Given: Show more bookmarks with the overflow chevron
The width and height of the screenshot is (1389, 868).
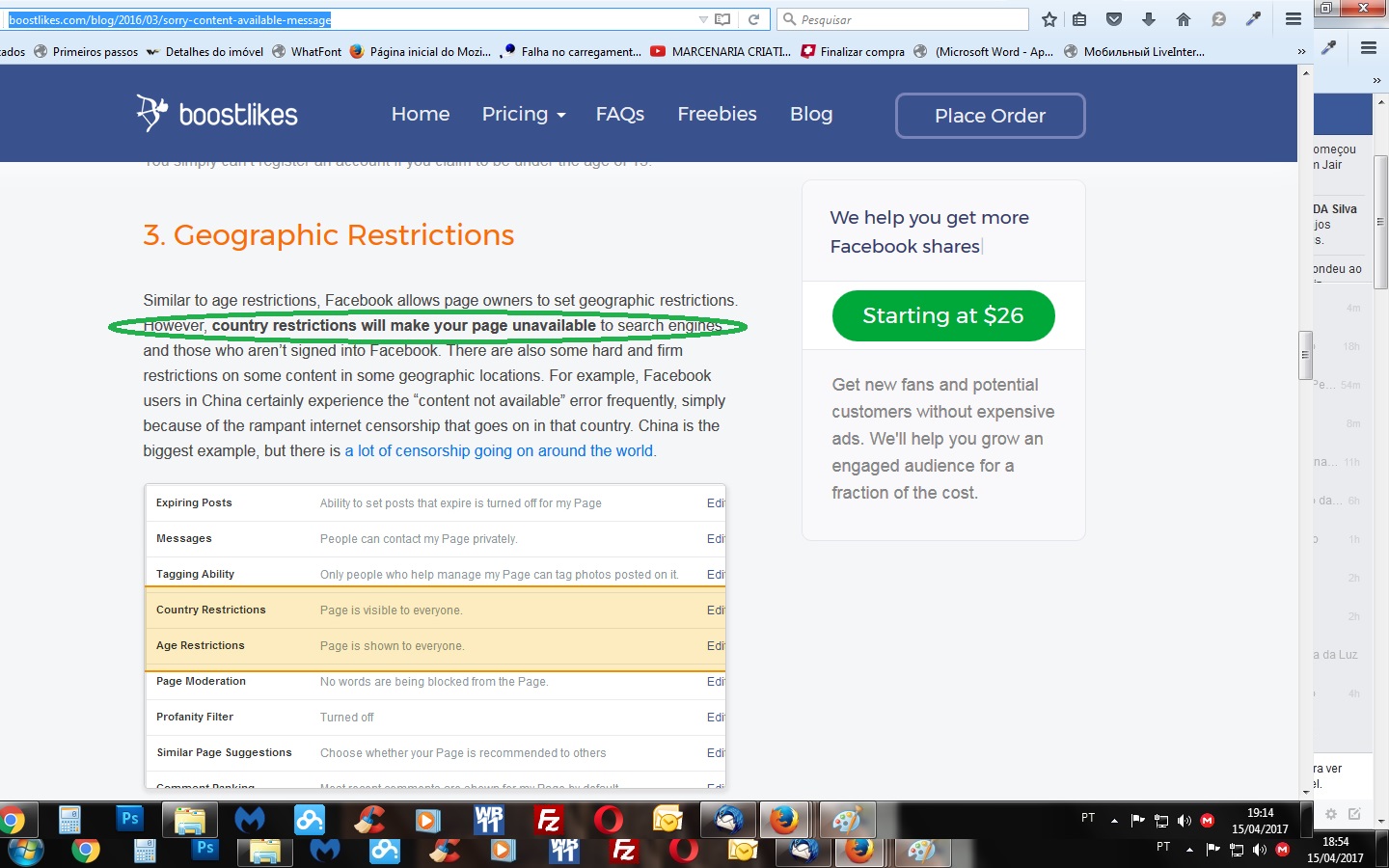Looking at the screenshot, I should click(1301, 52).
